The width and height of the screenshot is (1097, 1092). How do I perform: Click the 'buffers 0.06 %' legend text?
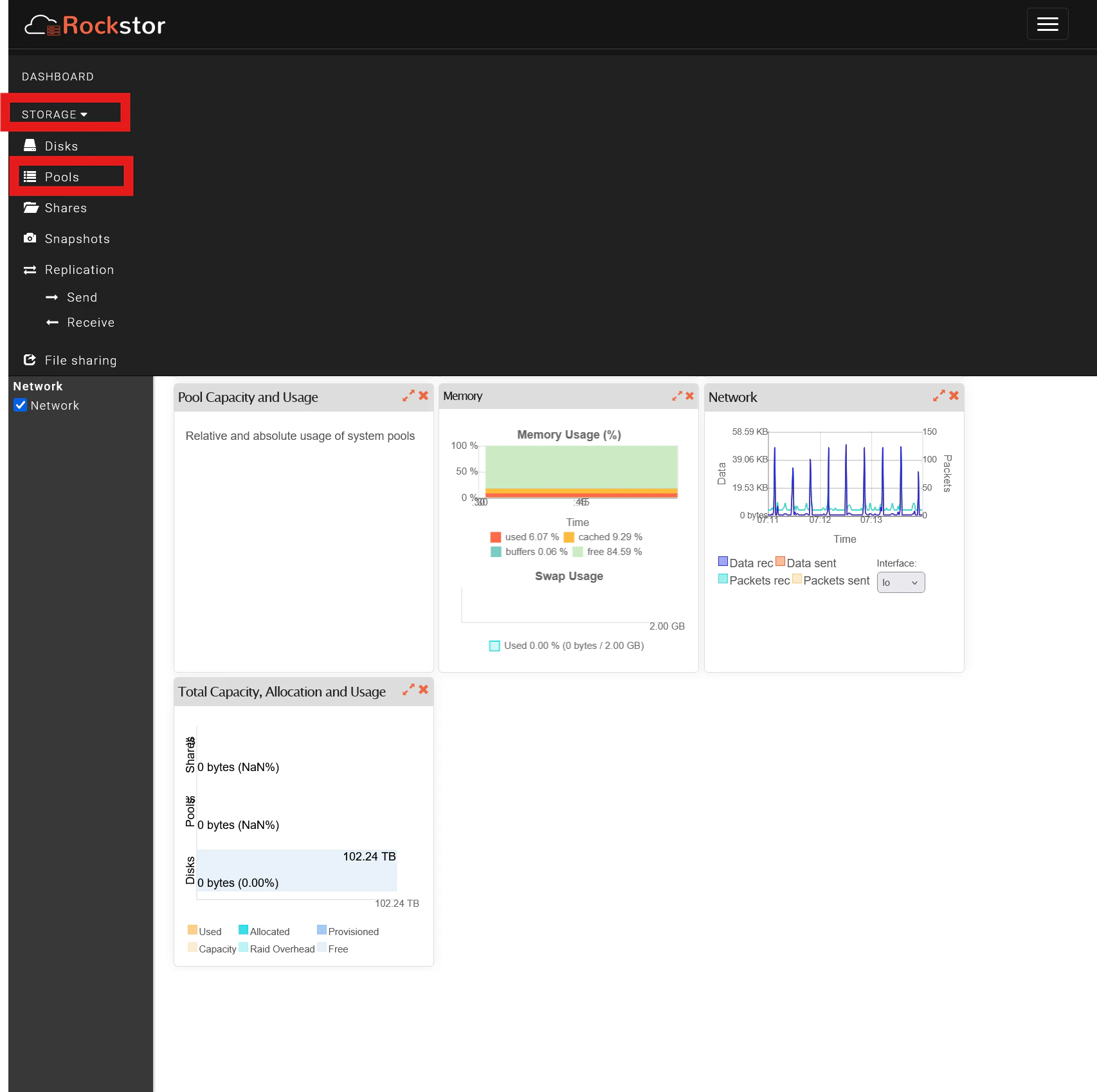(536, 552)
